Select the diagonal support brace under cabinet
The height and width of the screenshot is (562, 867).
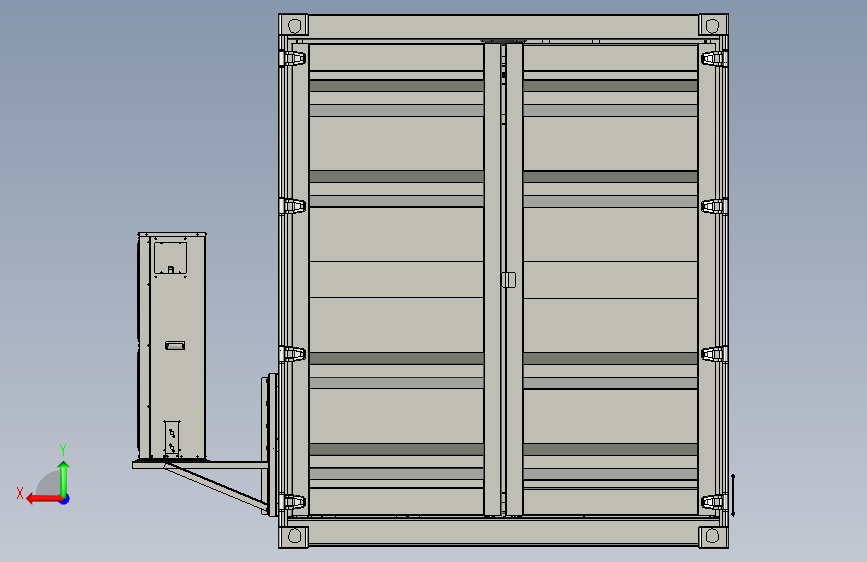(216, 487)
